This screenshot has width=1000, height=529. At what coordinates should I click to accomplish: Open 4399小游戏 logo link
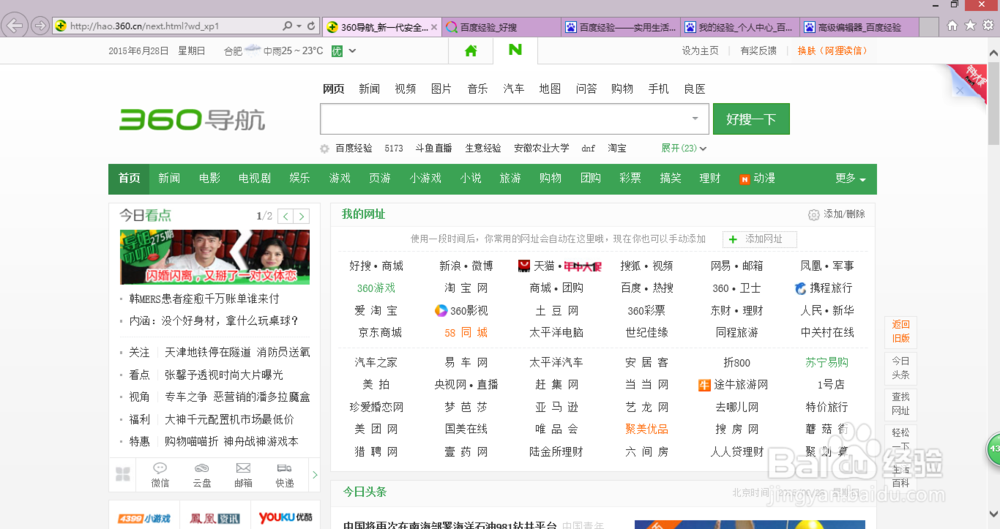click(x=144, y=518)
